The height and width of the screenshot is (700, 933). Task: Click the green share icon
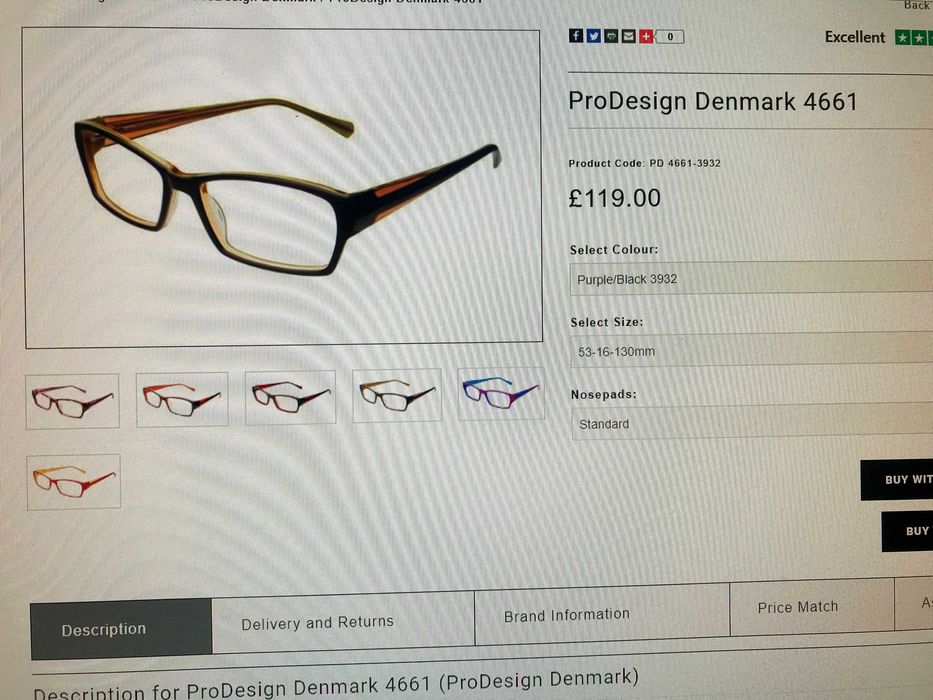pyautogui.click(x=611, y=36)
